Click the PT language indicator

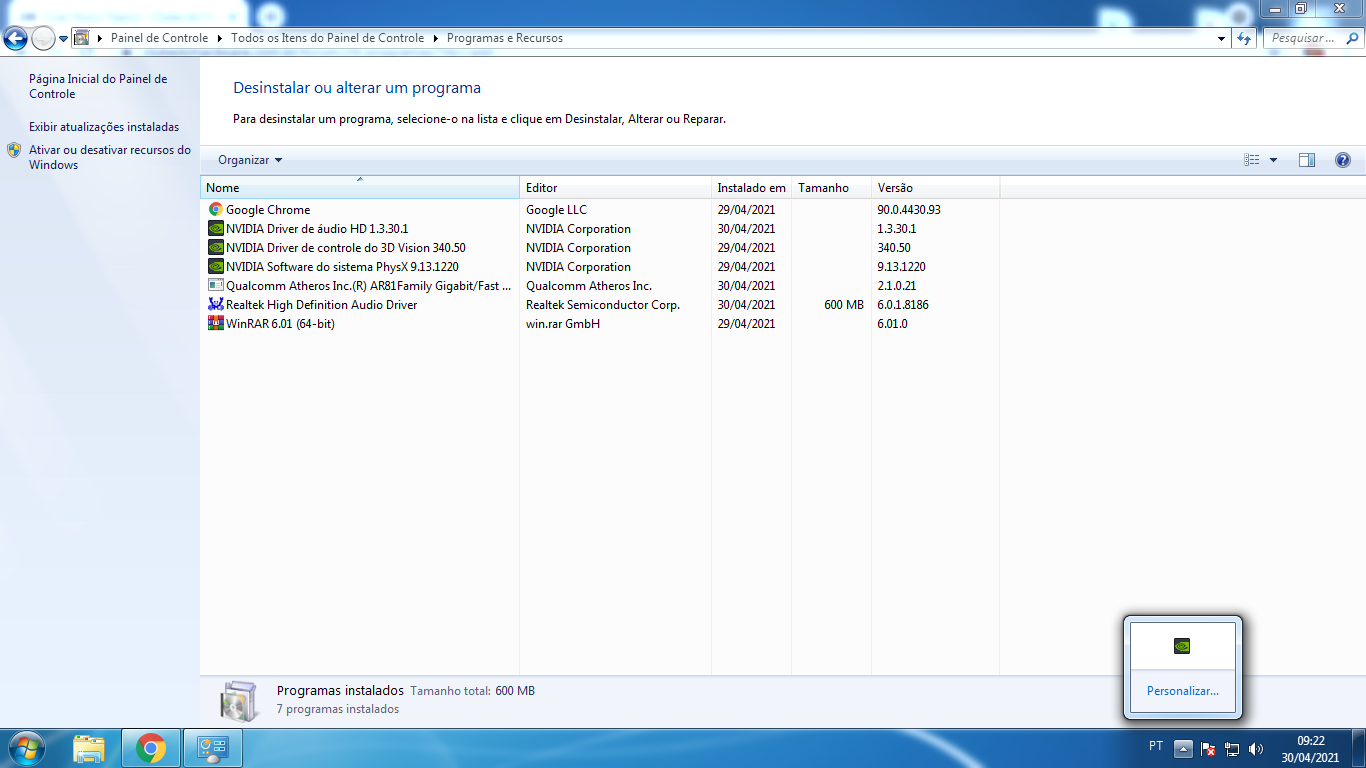pos(1156,746)
